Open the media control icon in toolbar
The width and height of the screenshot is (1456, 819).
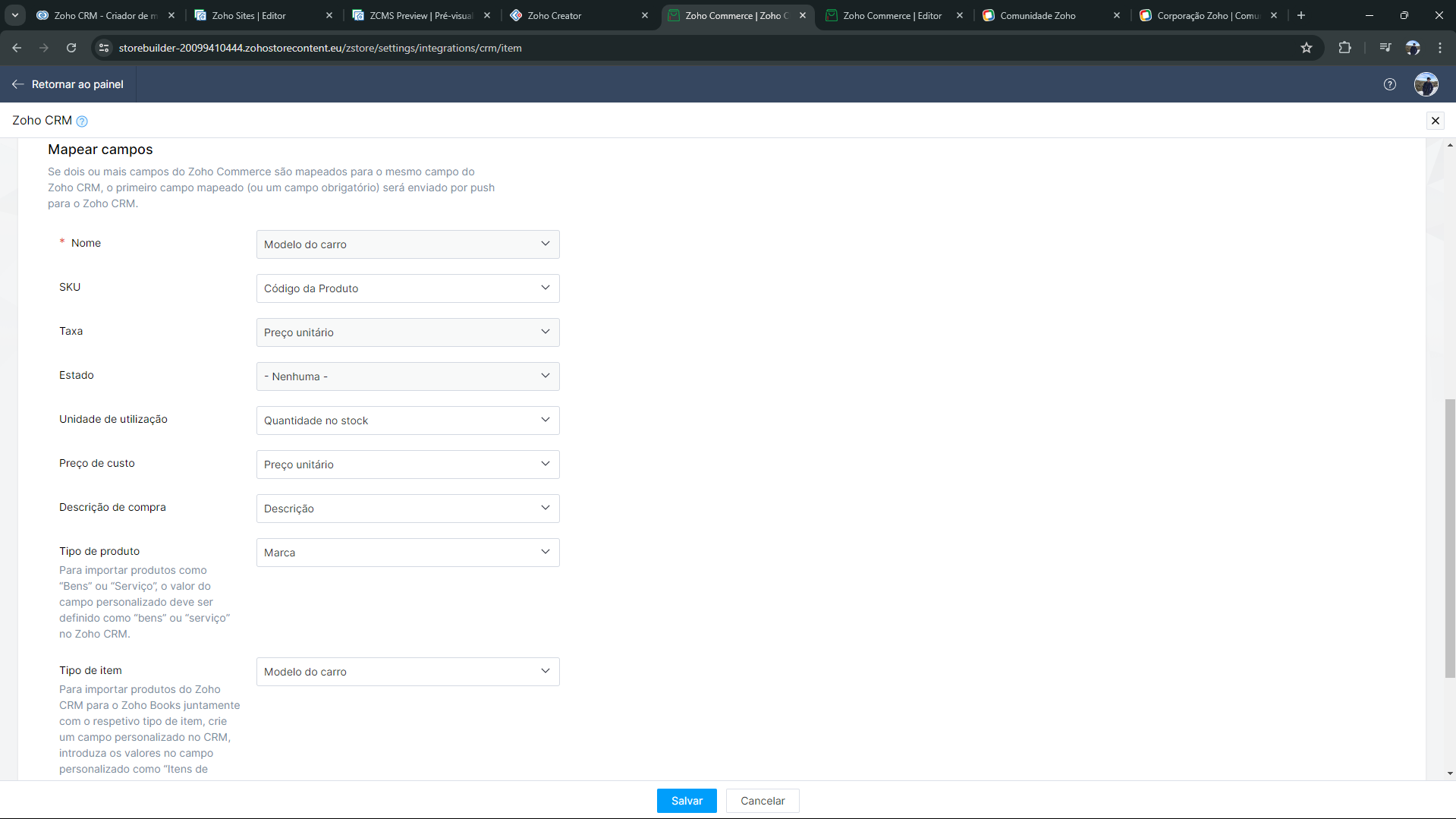(1385, 48)
